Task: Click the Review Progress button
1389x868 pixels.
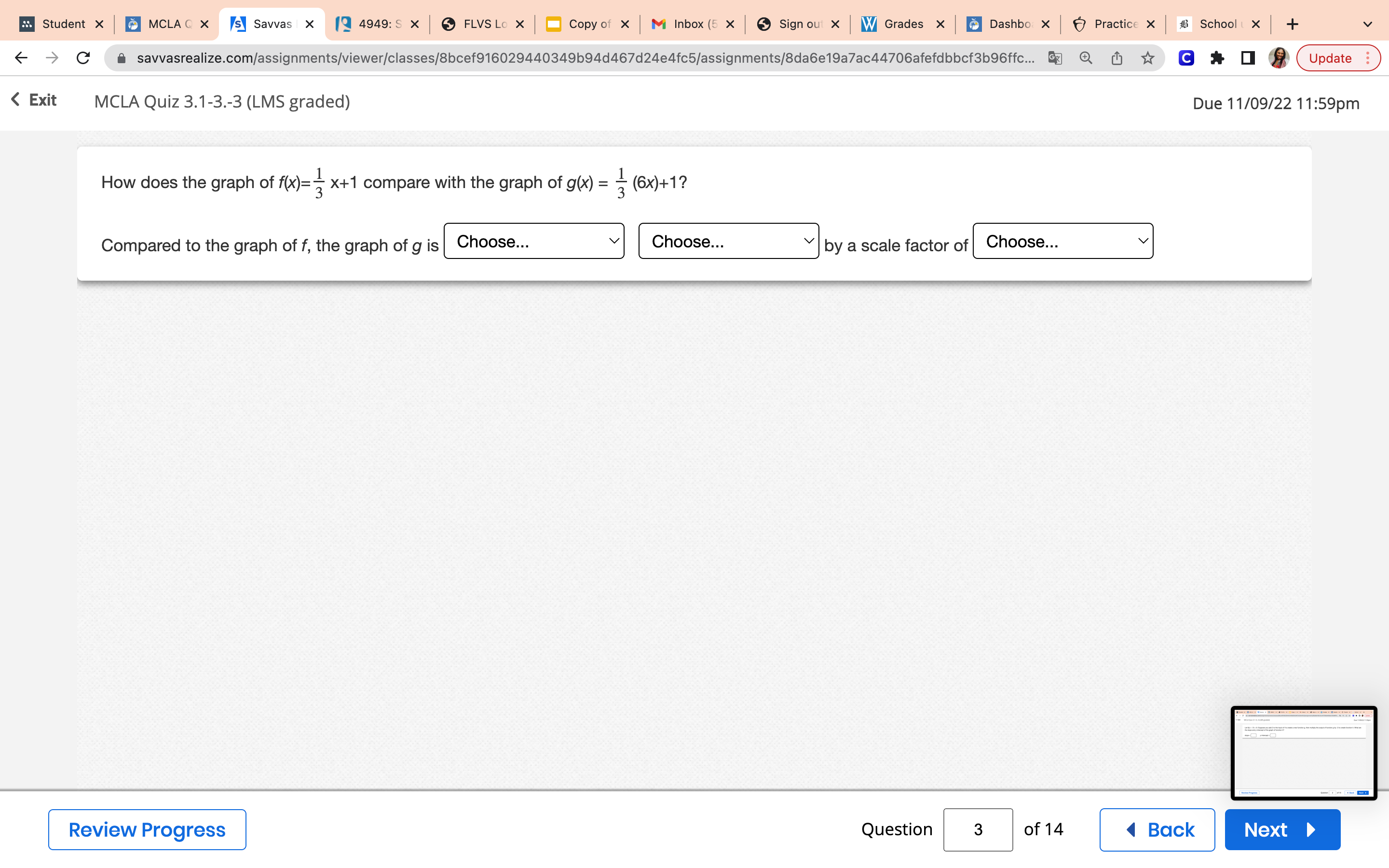Action: tap(147, 829)
